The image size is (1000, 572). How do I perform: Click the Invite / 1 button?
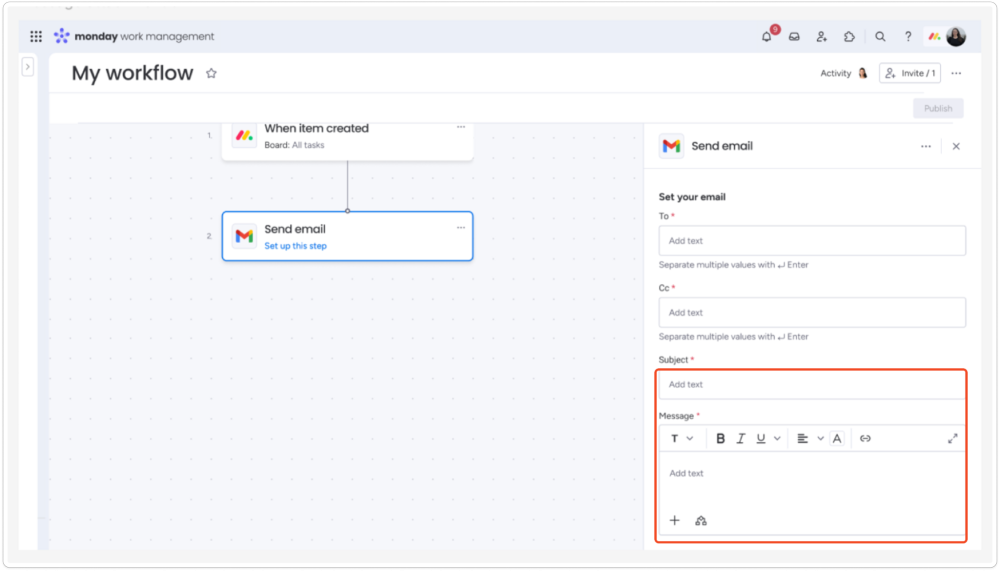909,73
